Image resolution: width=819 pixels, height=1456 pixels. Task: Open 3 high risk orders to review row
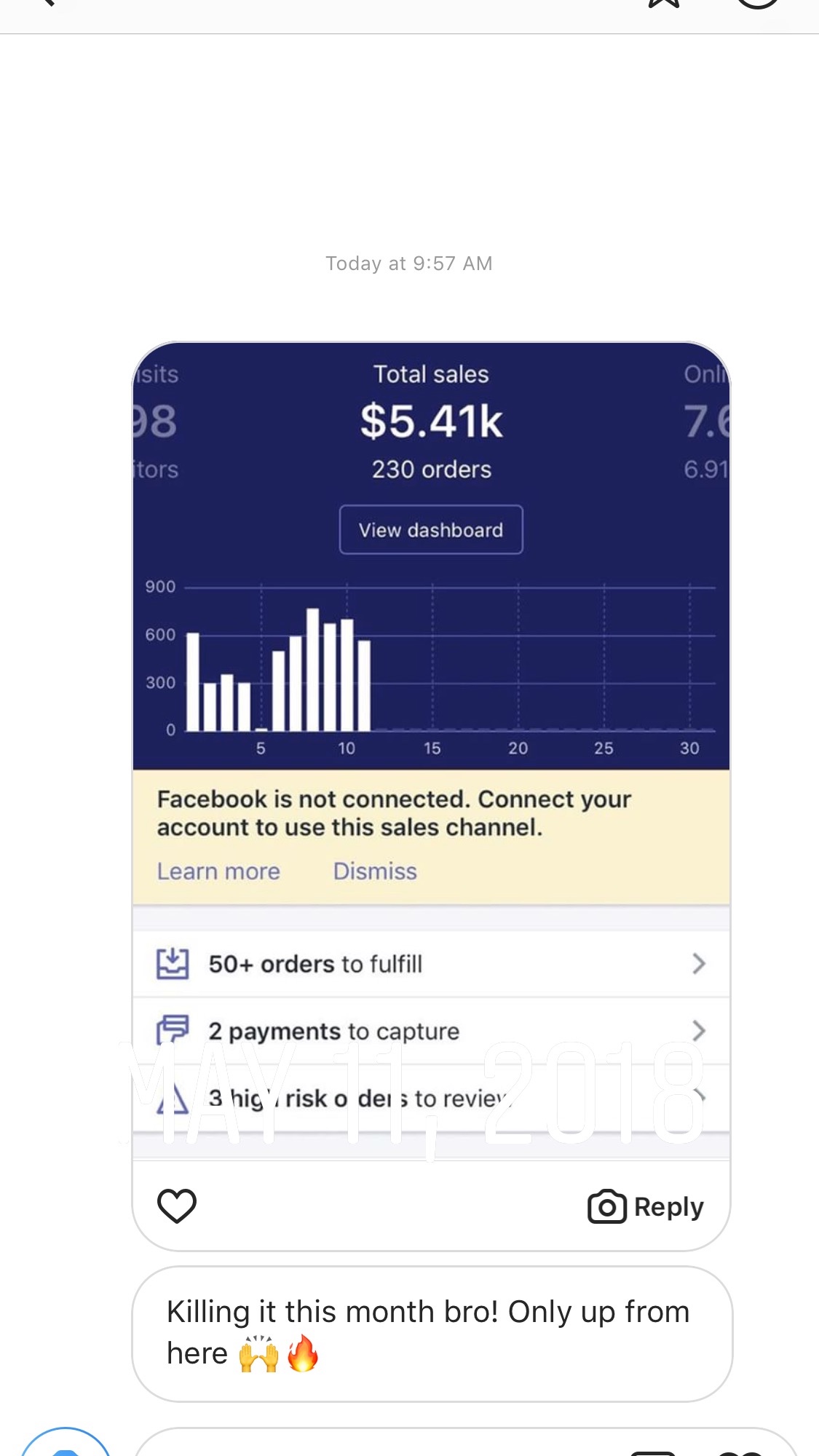431,1098
